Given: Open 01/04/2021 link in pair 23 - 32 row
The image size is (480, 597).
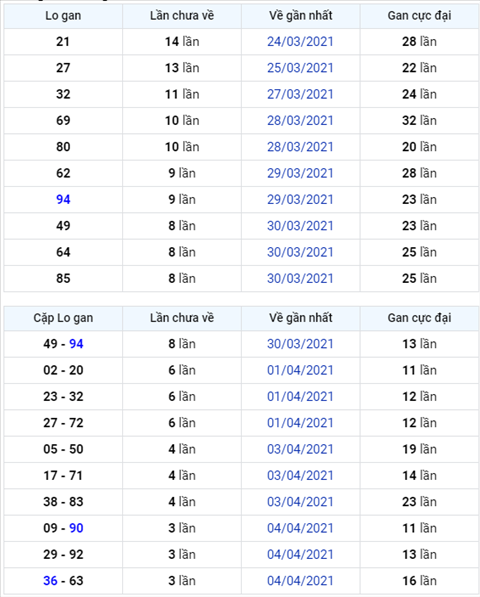Looking at the screenshot, I should pyautogui.click(x=300, y=396).
